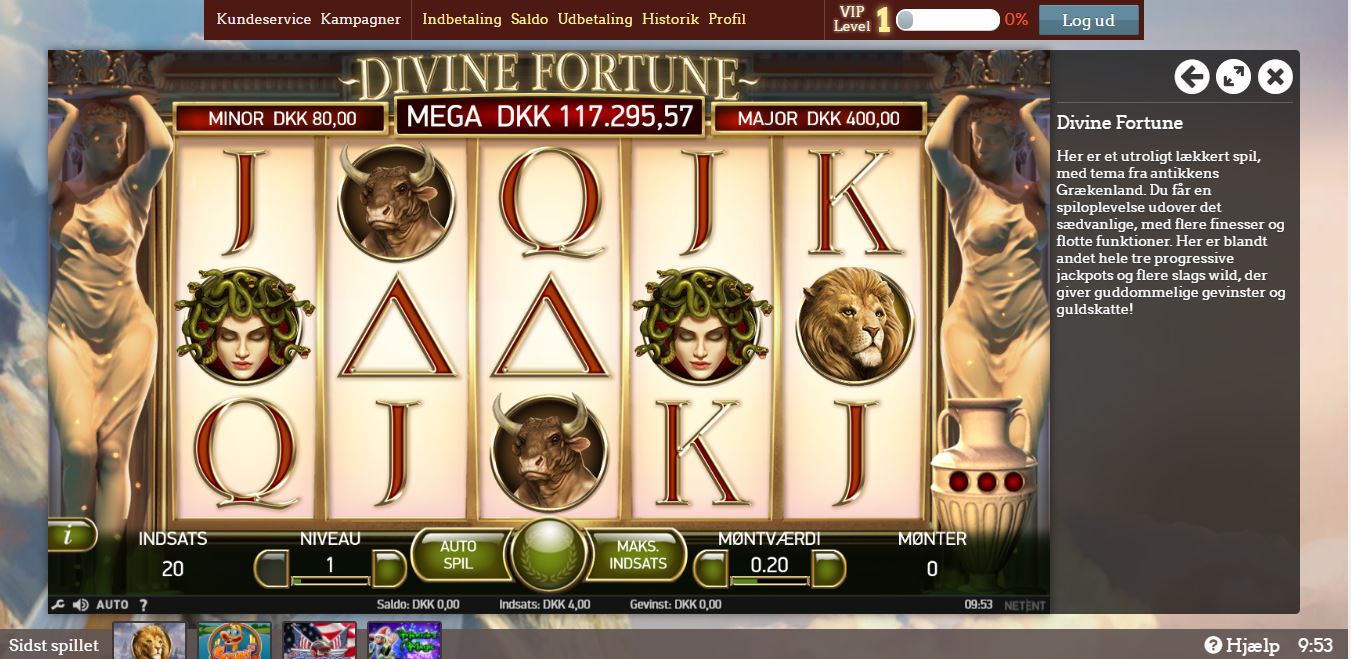Open game settings wrench icon
The image size is (1351, 659).
tap(59, 605)
